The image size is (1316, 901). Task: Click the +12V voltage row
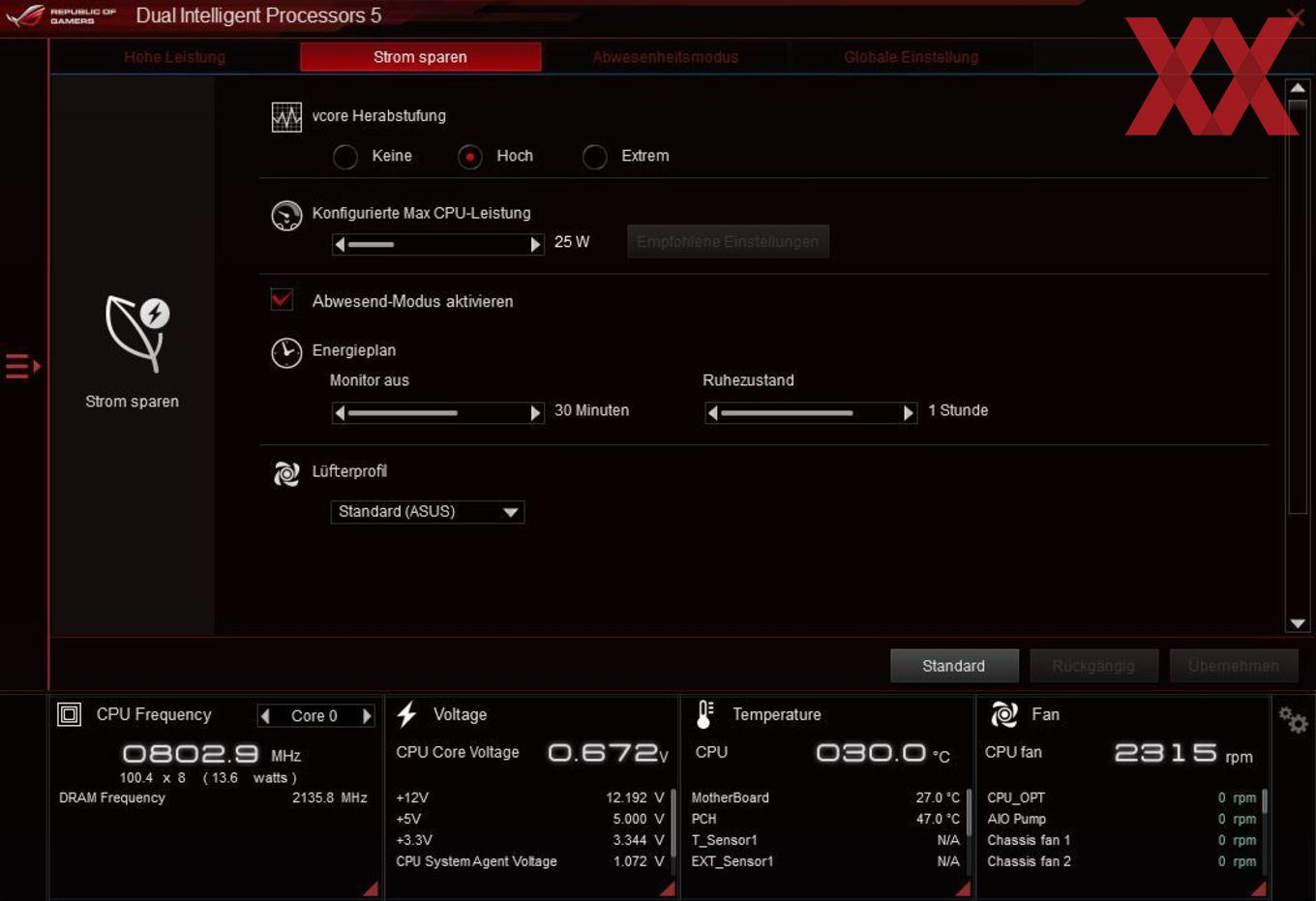(529, 798)
